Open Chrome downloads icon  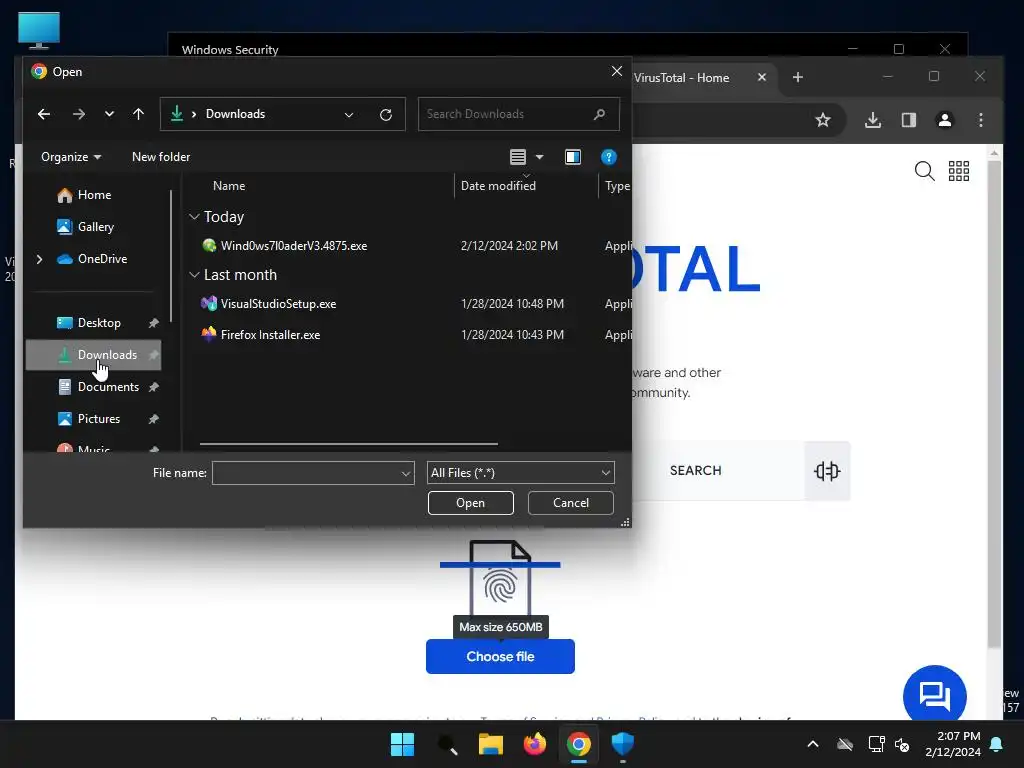[x=873, y=120]
